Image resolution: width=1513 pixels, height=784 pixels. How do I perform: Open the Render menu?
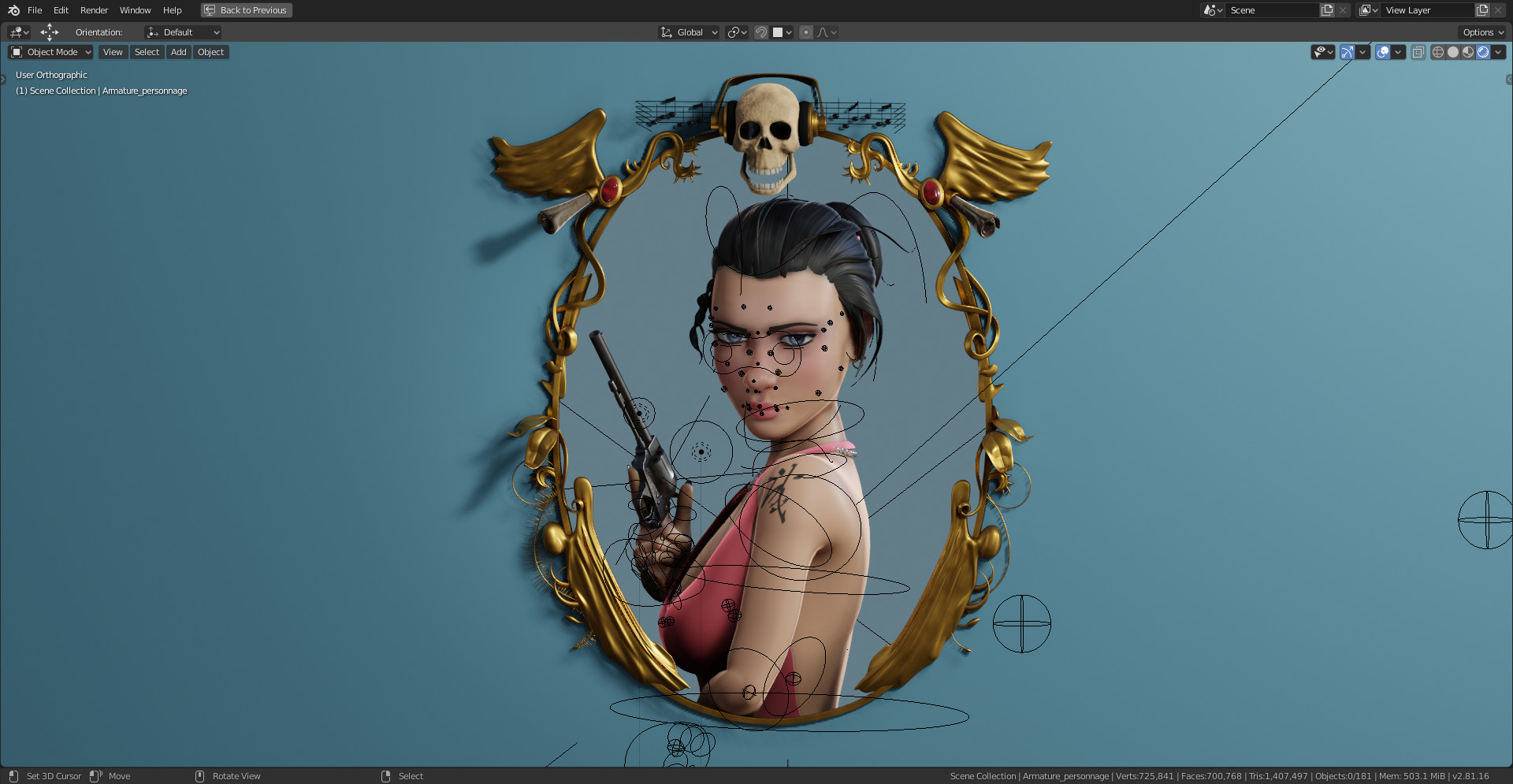click(94, 10)
